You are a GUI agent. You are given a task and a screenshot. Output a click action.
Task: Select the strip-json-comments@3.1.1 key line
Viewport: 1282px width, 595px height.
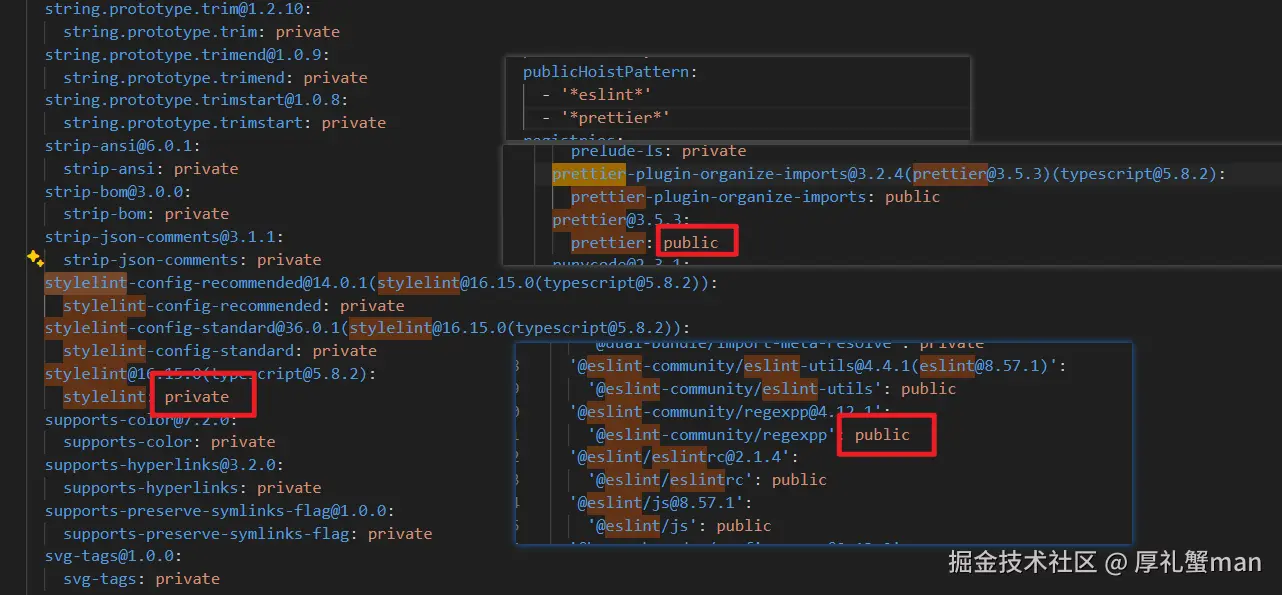click(164, 237)
